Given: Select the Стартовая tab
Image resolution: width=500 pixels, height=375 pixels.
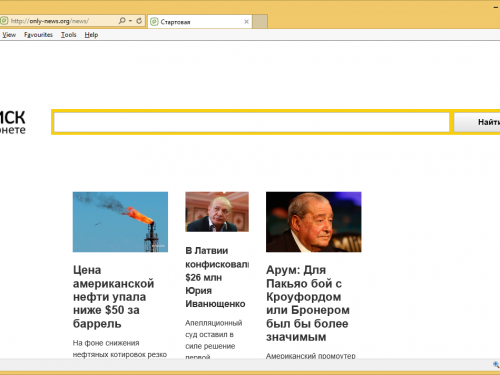Looking at the screenshot, I should (x=200, y=22).
